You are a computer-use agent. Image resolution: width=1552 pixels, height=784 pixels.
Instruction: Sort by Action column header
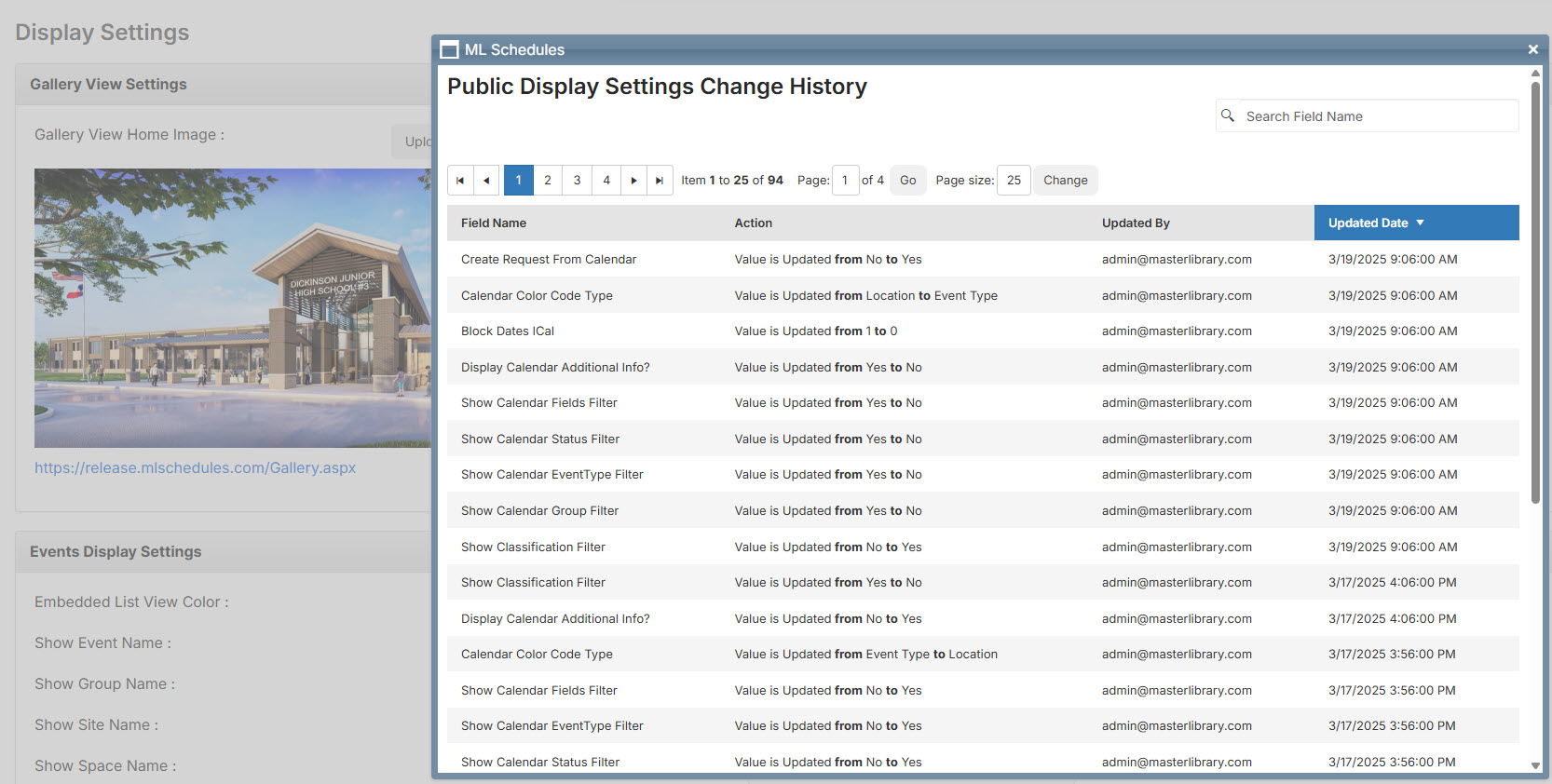tap(754, 223)
